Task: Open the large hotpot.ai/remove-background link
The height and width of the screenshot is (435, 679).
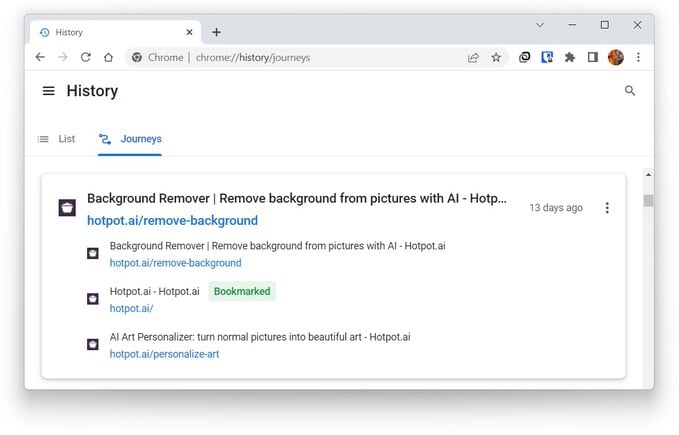Action: coord(172,221)
